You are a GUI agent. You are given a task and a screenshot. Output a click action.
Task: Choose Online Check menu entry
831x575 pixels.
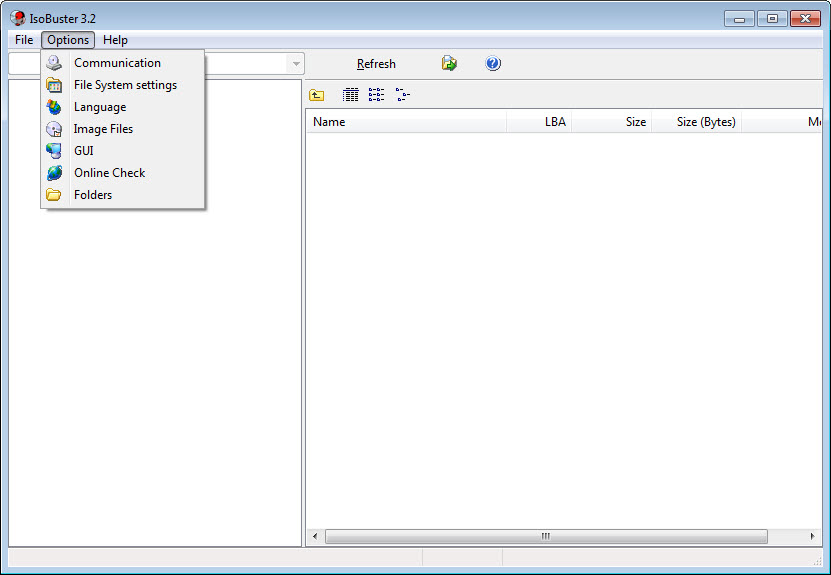pyautogui.click(x=122, y=173)
